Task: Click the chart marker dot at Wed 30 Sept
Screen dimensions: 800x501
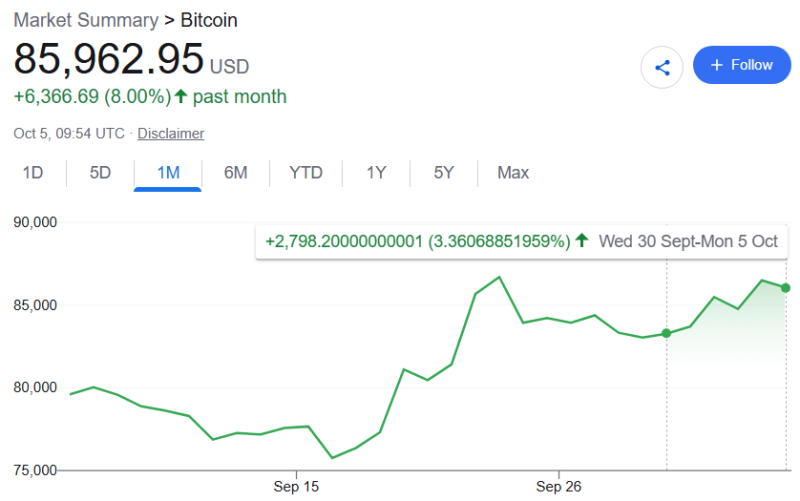Action: [x=666, y=333]
